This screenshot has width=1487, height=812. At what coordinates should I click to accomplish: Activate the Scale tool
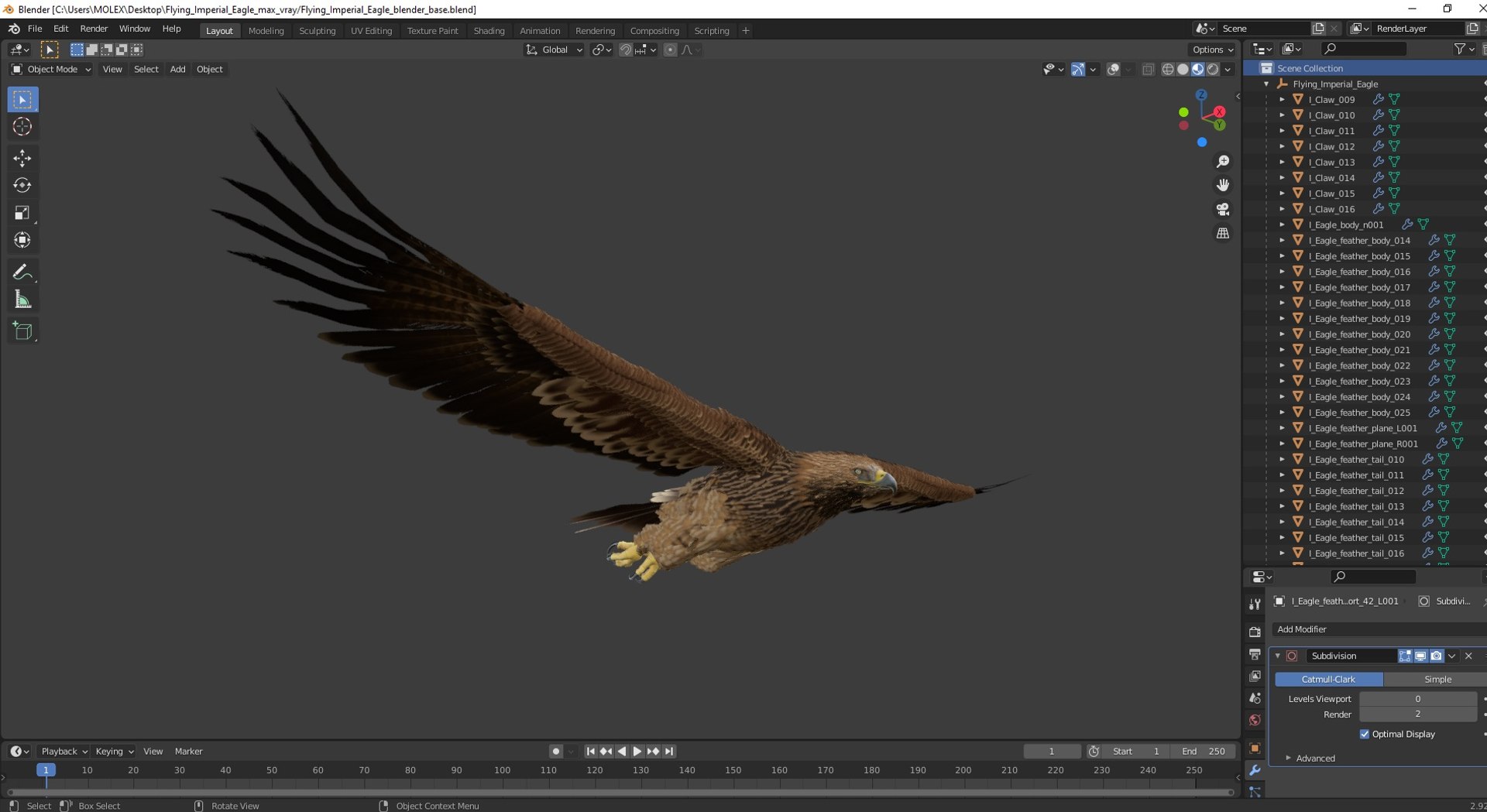pyautogui.click(x=22, y=213)
